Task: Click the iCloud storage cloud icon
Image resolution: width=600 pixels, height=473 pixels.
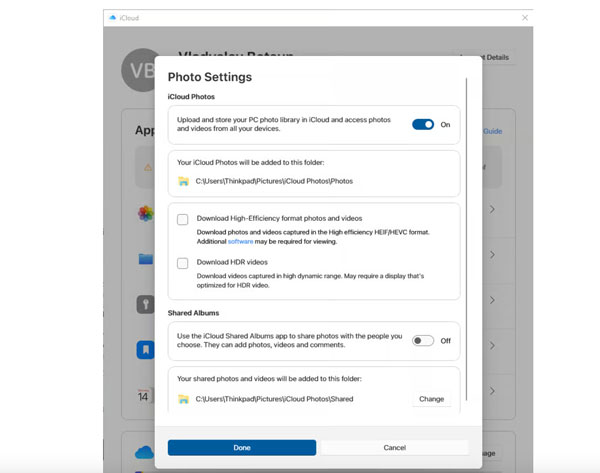Action: point(145,452)
